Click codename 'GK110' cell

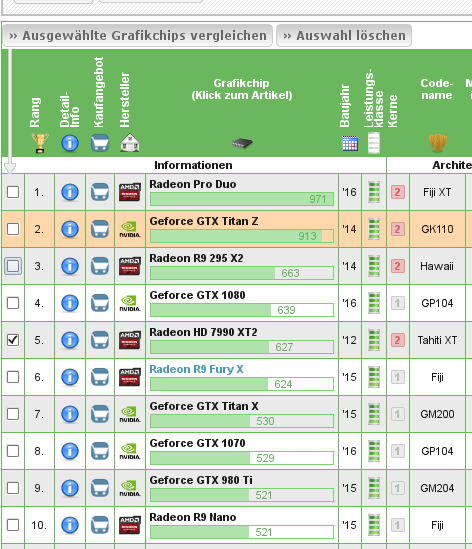click(437, 229)
